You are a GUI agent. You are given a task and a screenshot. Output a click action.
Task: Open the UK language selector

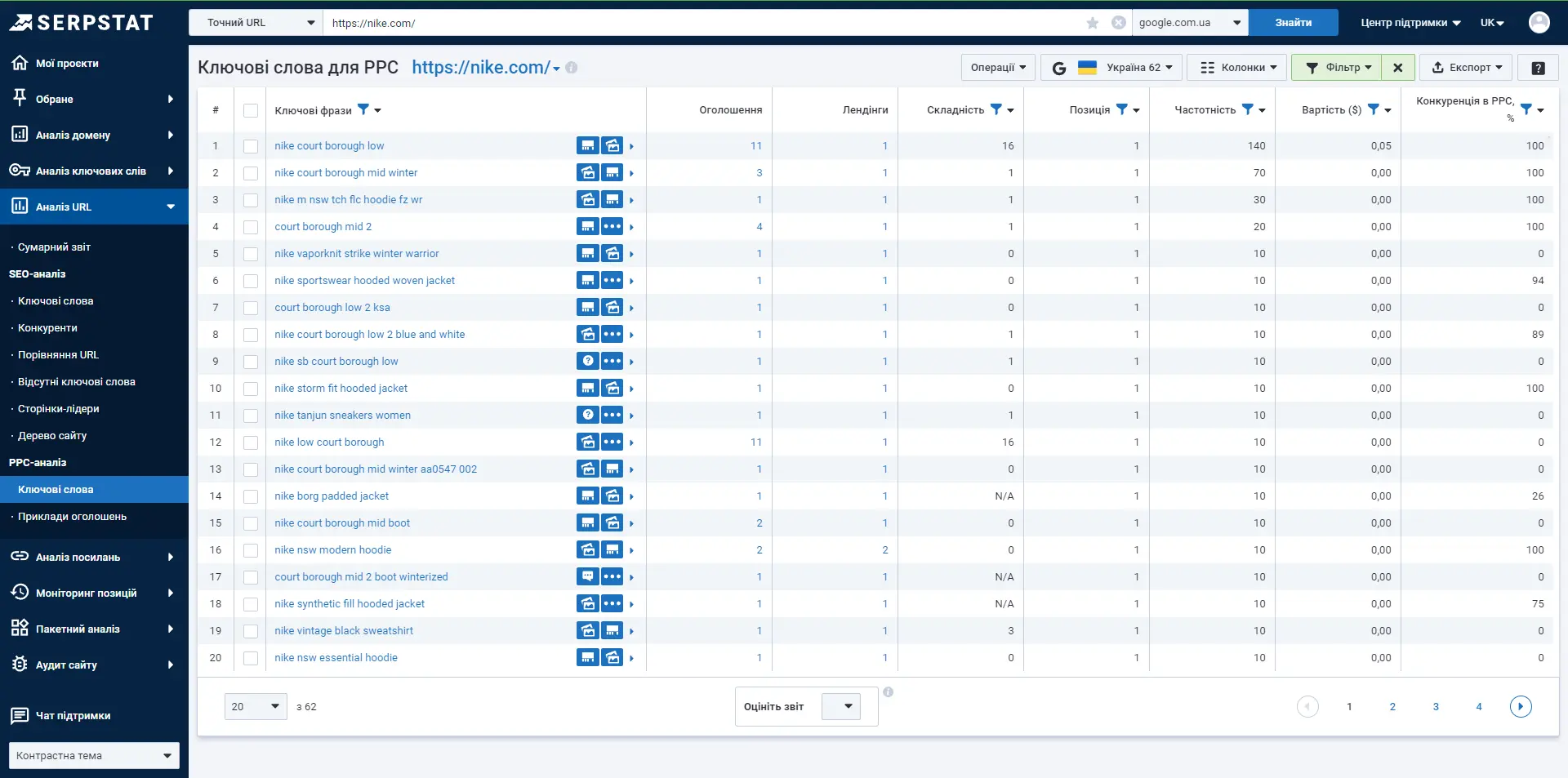1492,23
